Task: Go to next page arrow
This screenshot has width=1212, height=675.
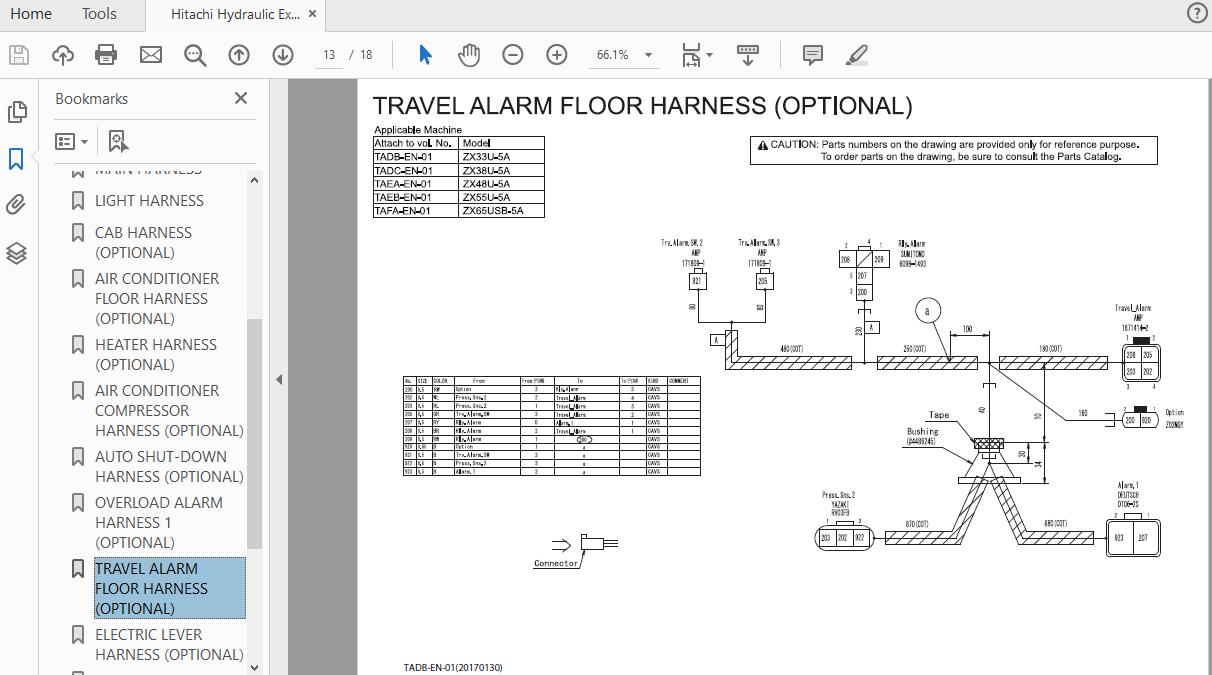Action: [283, 55]
